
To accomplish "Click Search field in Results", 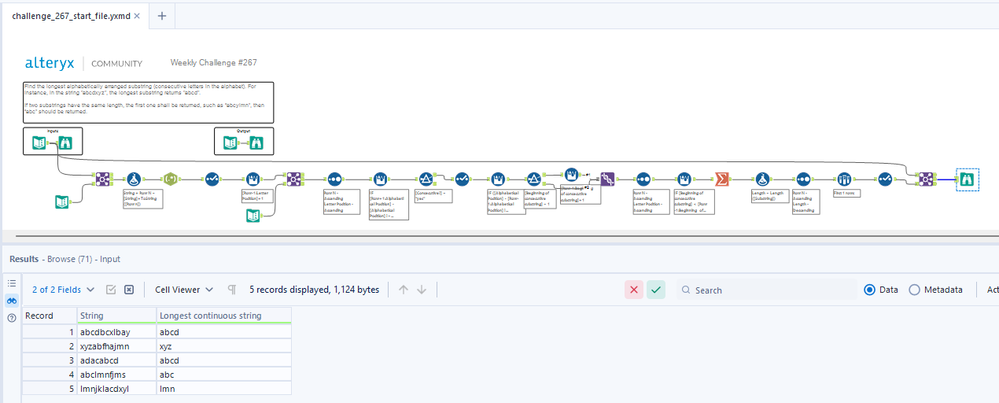I will [766, 290].
